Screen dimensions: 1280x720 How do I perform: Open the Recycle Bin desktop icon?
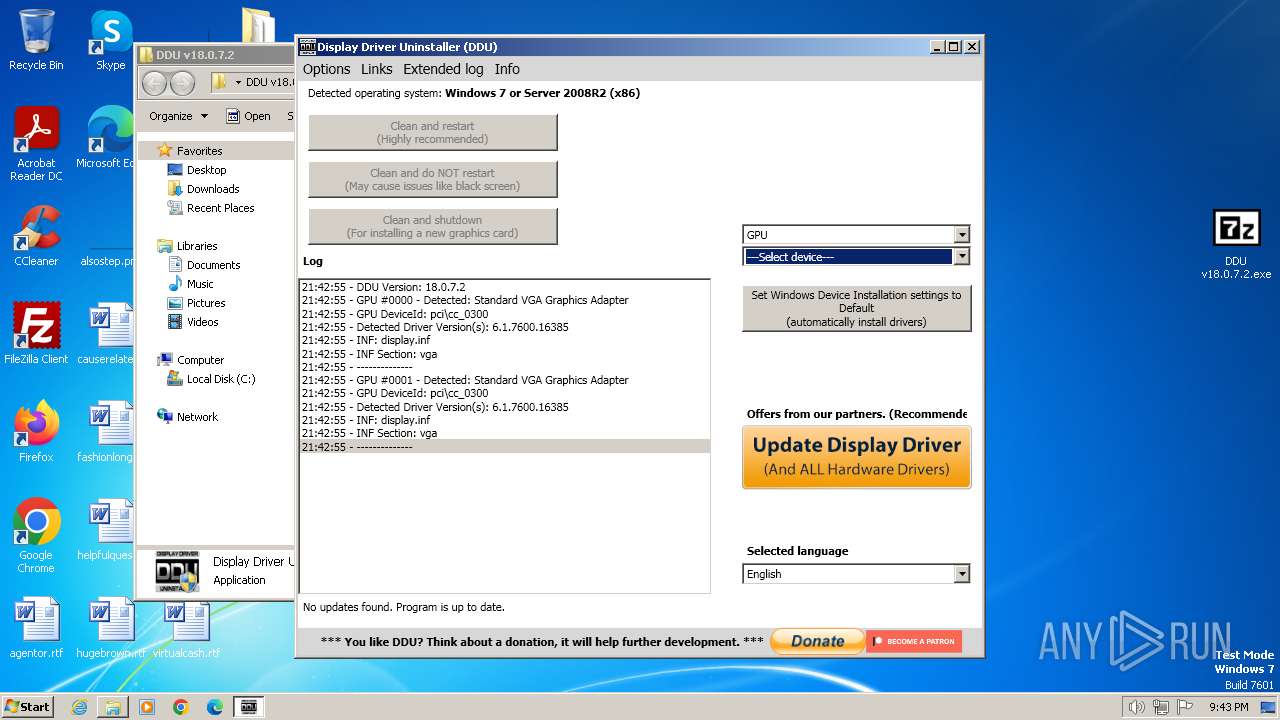(x=36, y=40)
